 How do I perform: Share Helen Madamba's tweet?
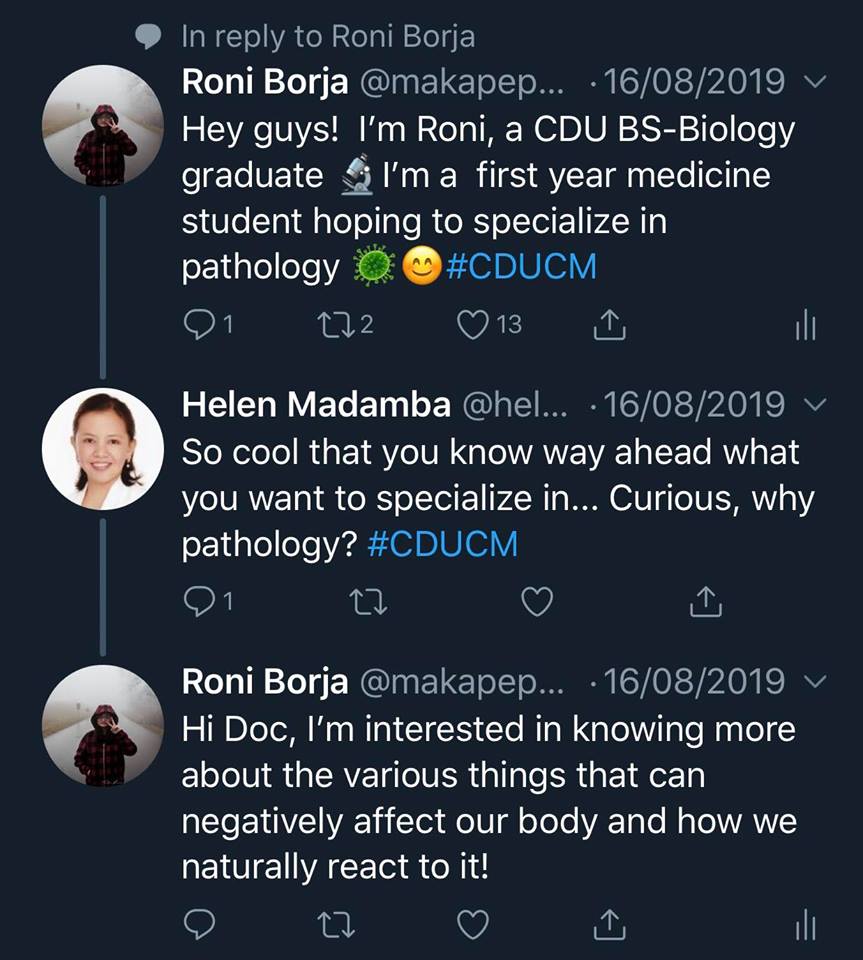[x=706, y=601]
